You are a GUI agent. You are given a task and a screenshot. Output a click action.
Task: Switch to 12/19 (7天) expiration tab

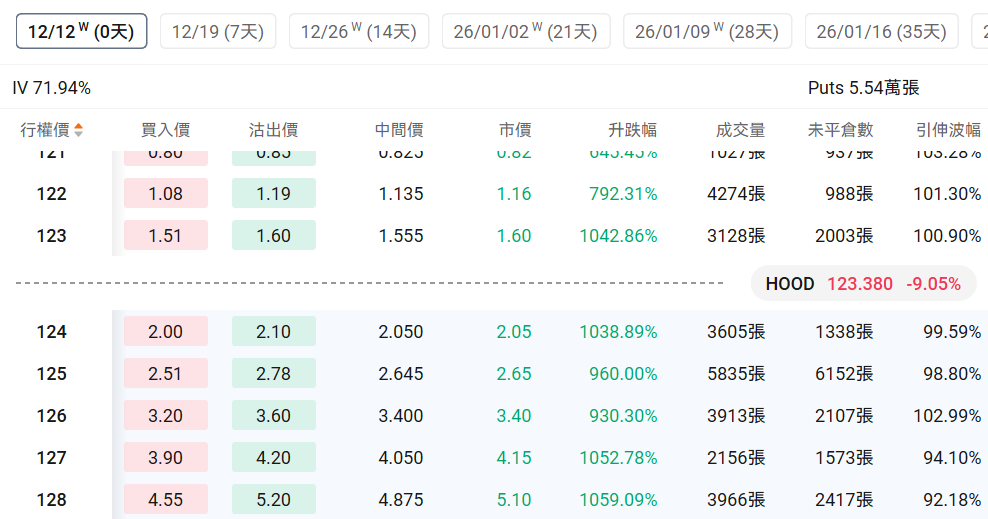click(x=218, y=31)
